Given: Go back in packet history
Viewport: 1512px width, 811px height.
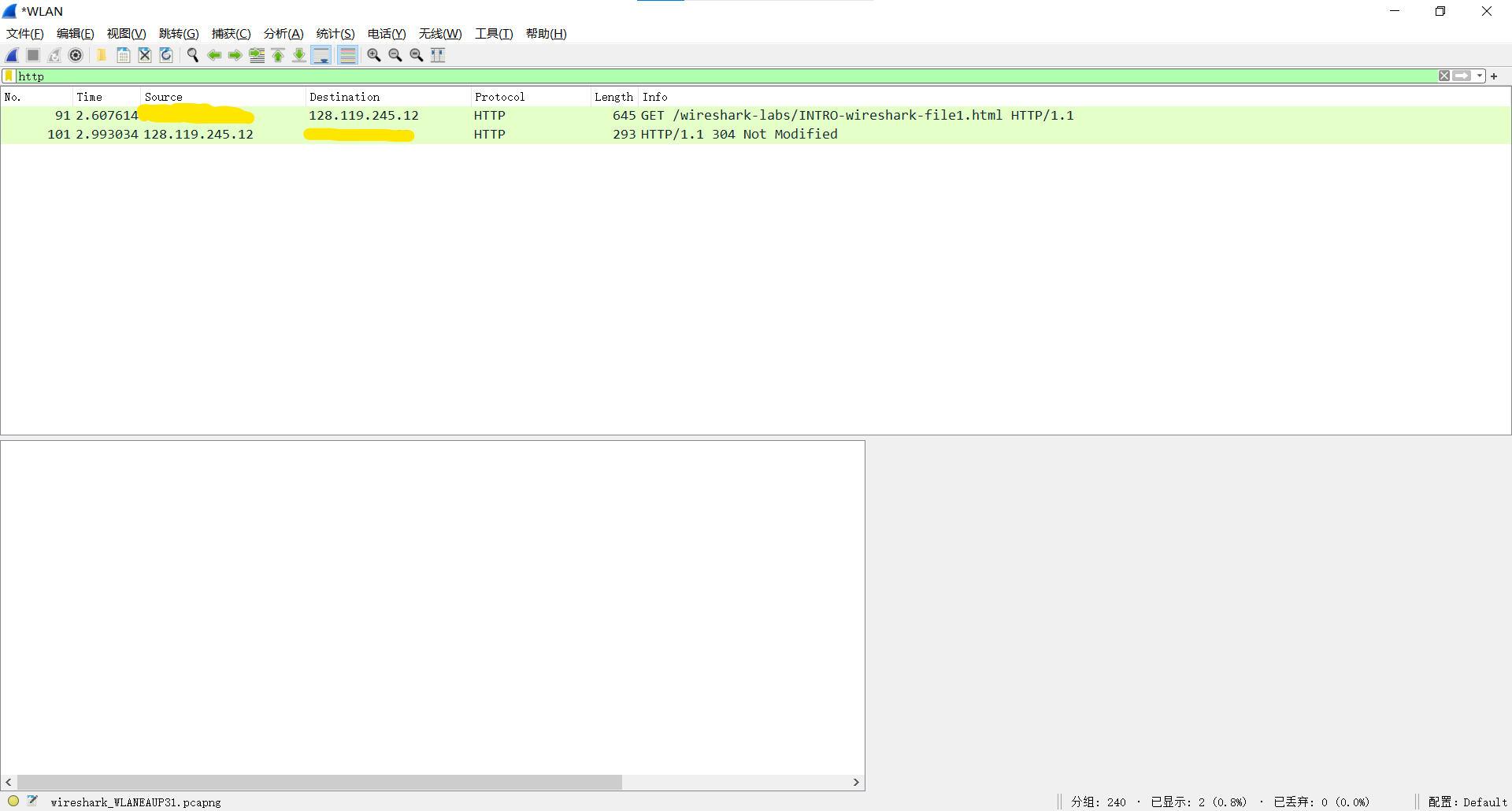Looking at the screenshot, I should 213,55.
